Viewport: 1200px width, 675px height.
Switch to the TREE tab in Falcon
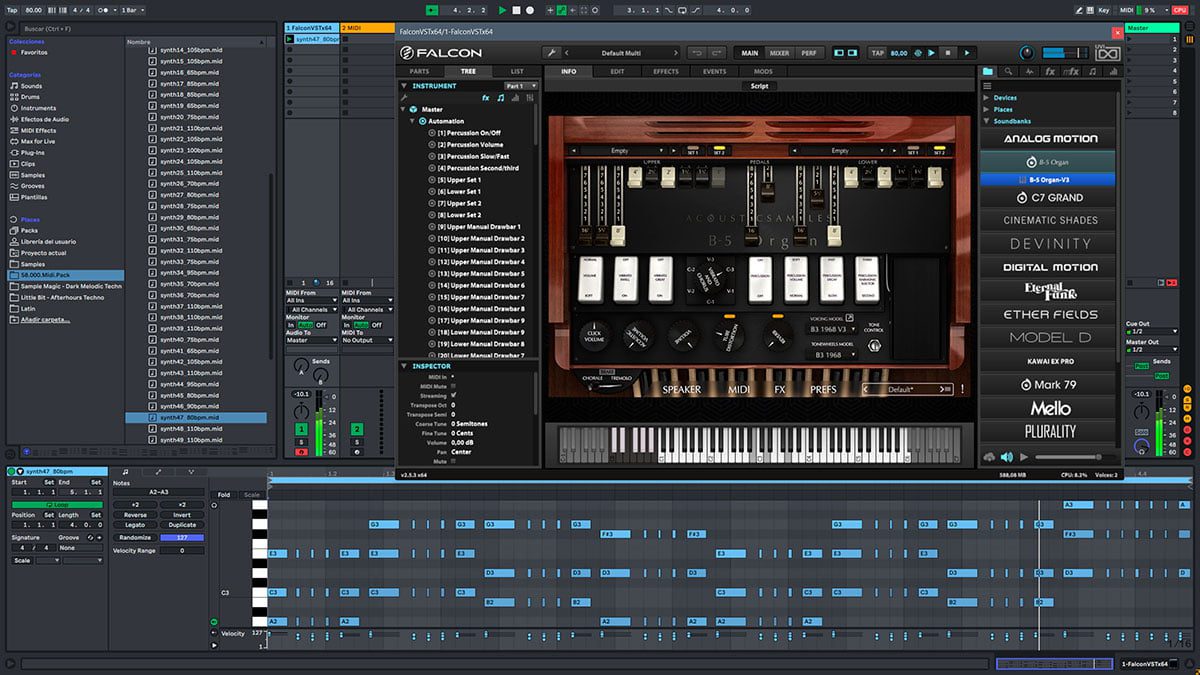pyautogui.click(x=468, y=72)
